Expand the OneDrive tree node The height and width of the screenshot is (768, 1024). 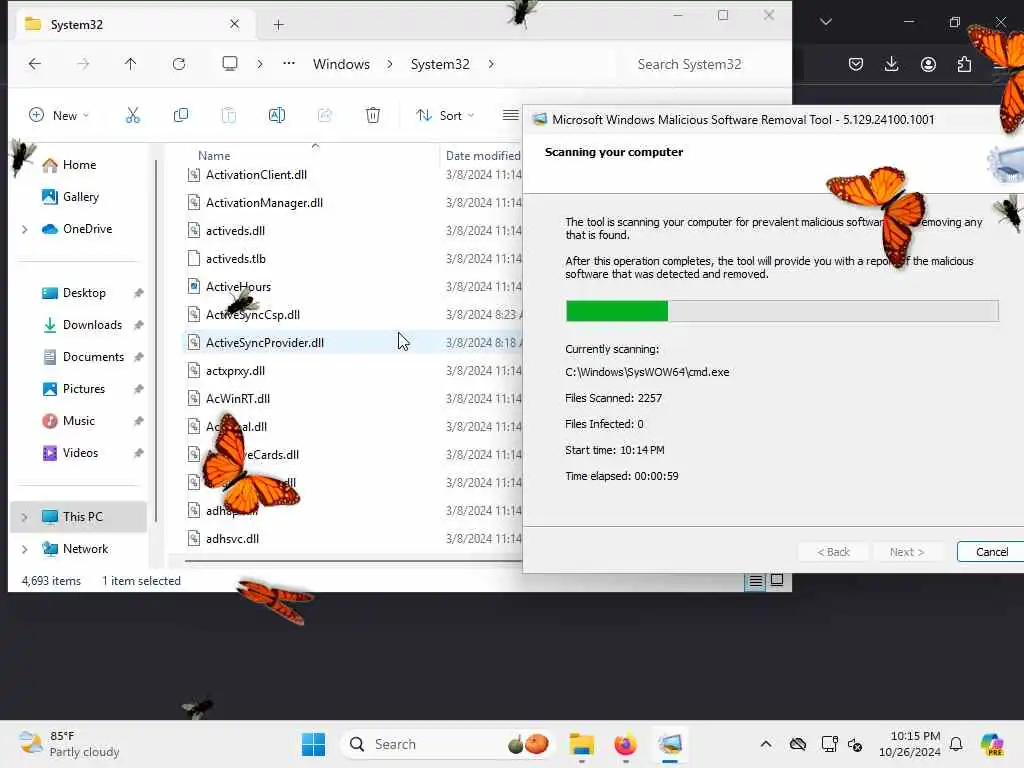pyautogui.click(x=25, y=229)
